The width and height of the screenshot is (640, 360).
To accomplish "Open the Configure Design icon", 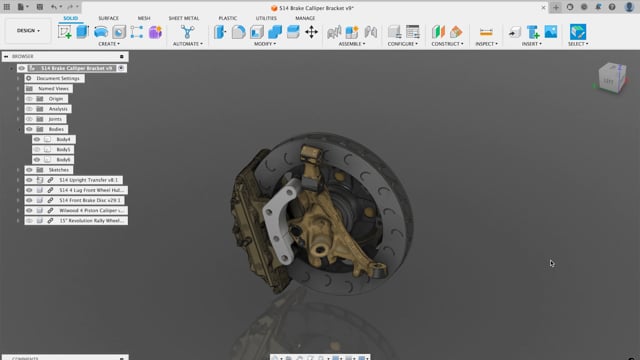I will coord(394,32).
